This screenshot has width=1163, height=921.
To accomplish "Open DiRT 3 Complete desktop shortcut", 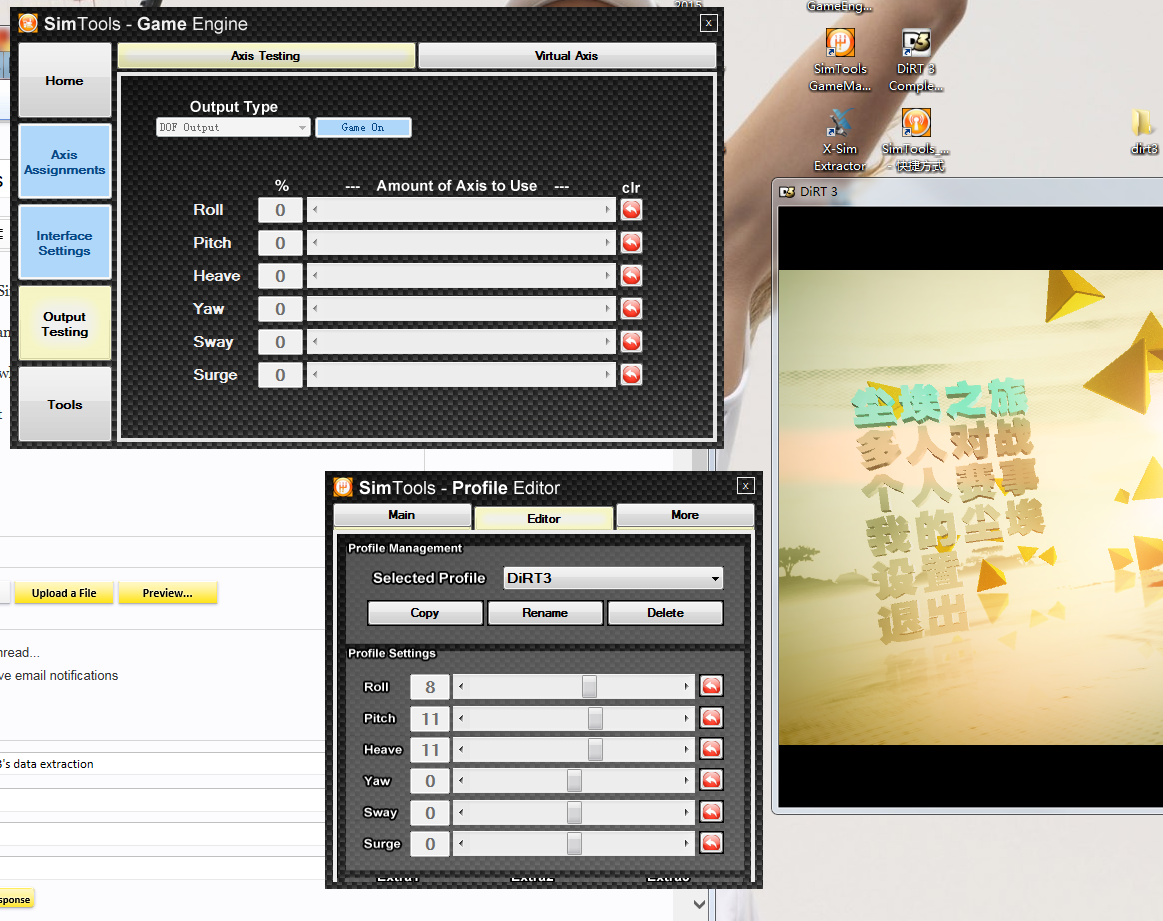I will 916,61.
